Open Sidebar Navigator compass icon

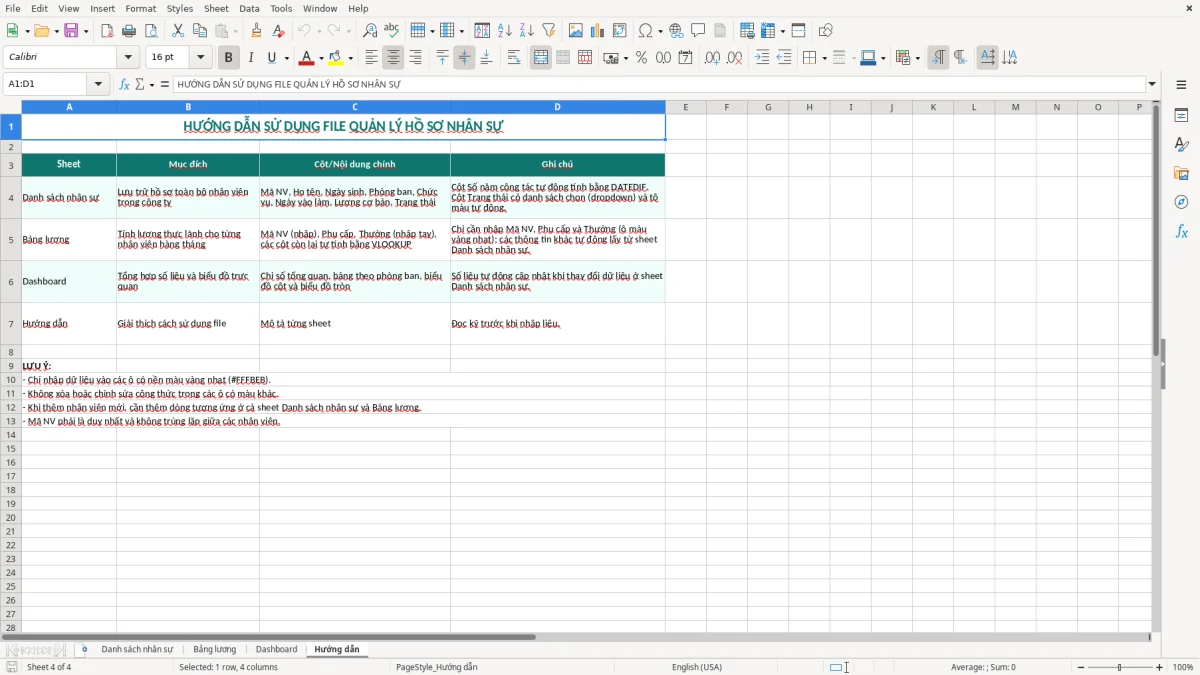[x=1181, y=202]
